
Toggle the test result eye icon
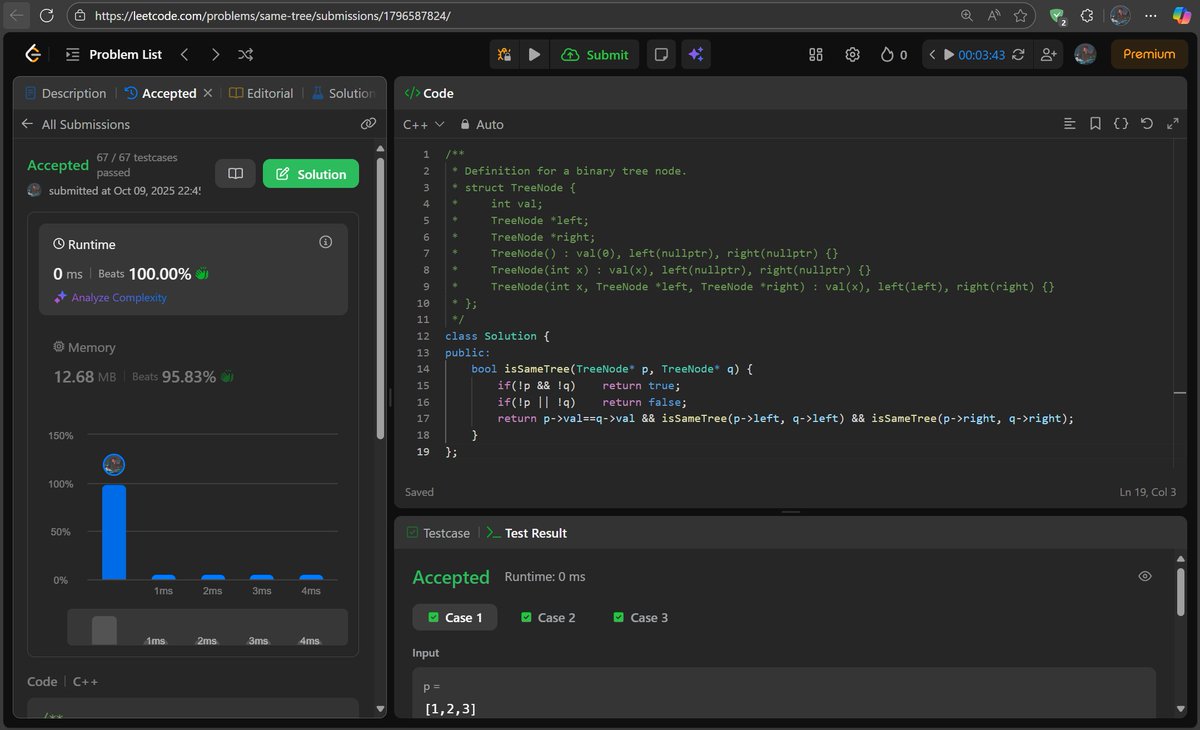(x=1145, y=576)
